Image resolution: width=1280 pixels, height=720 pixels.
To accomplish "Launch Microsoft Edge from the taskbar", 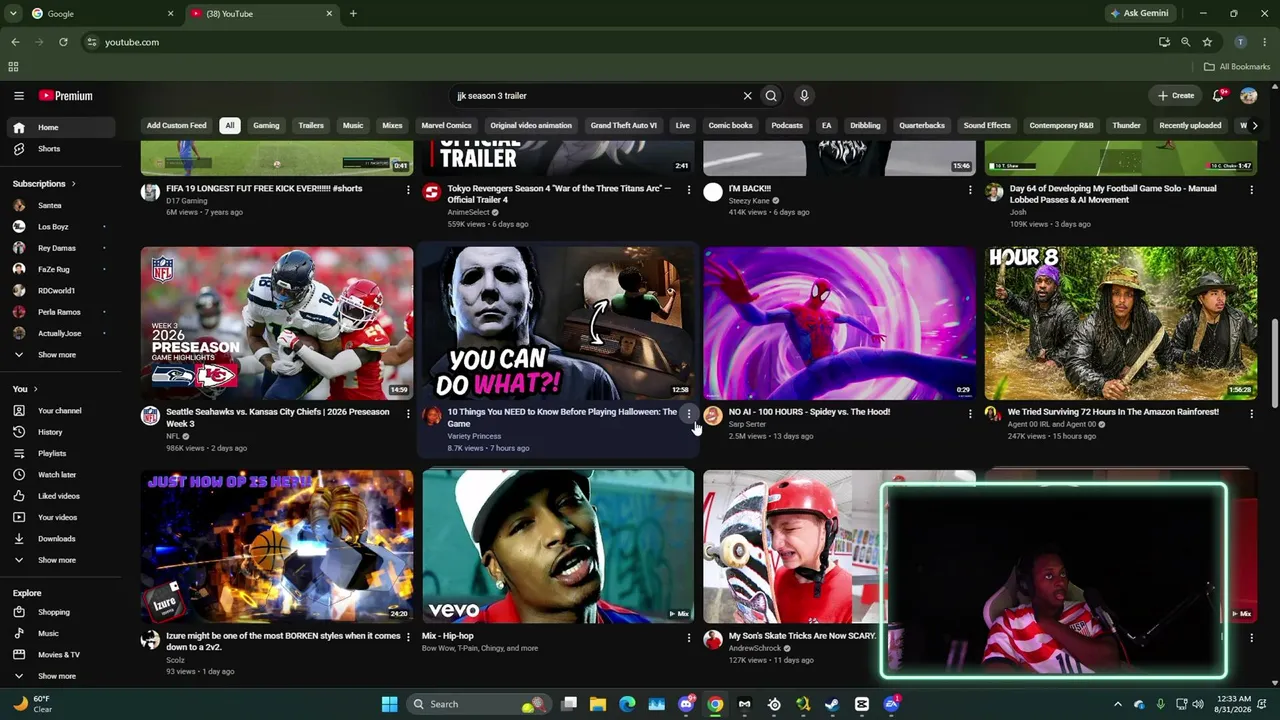I will [627, 704].
